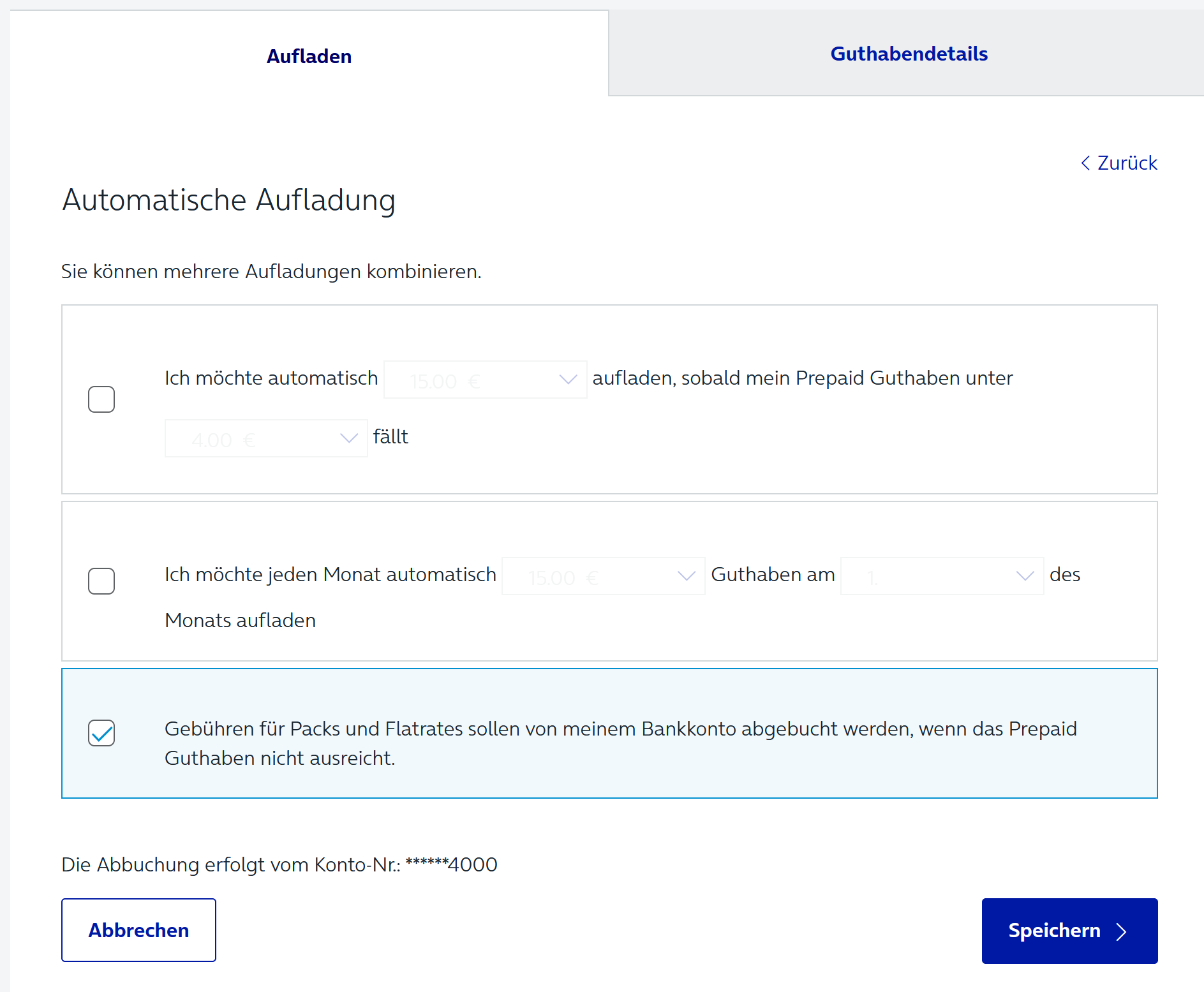Image resolution: width=1204 pixels, height=992 pixels.
Task: Go back via the Zurück link
Action: pos(1126,163)
